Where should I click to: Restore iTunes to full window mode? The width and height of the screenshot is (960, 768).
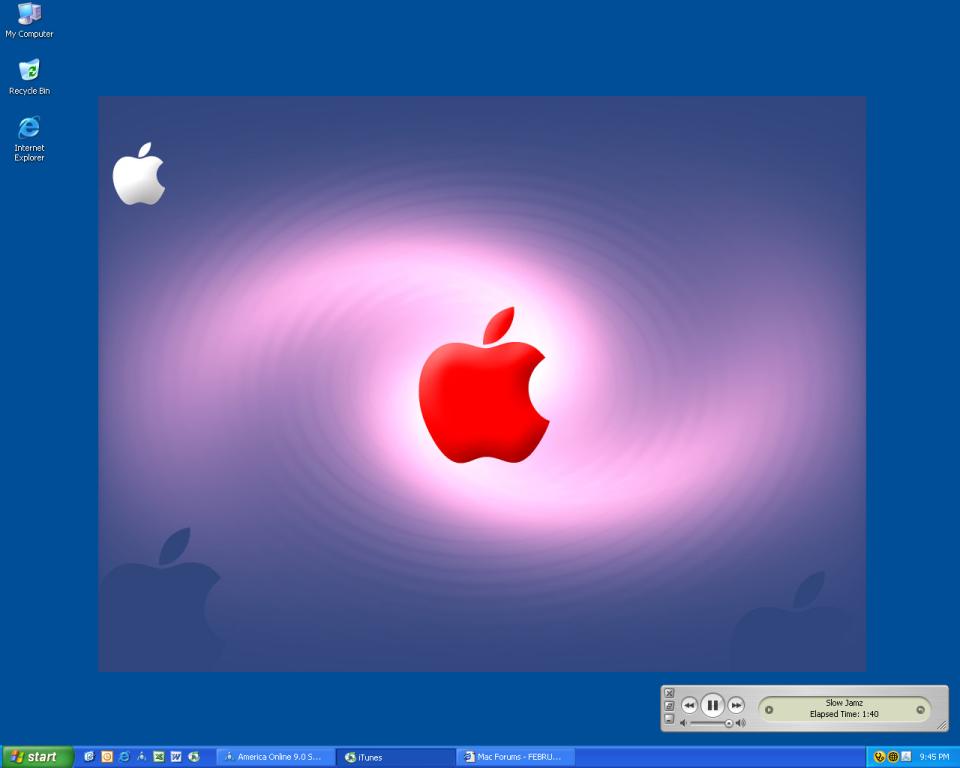(669, 706)
